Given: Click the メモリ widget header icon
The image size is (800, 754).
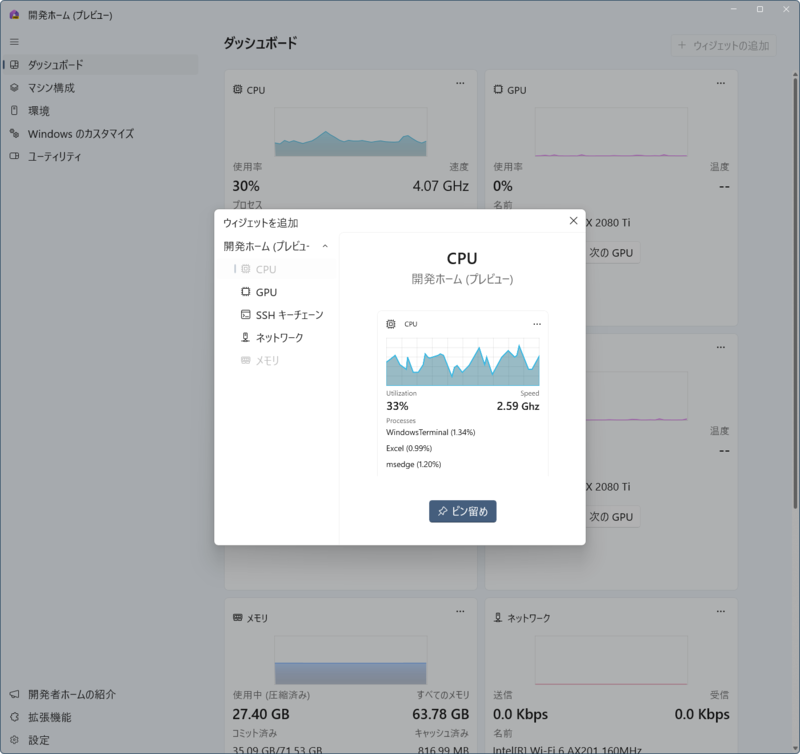Looking at the screenshot, I should [238, 618].
